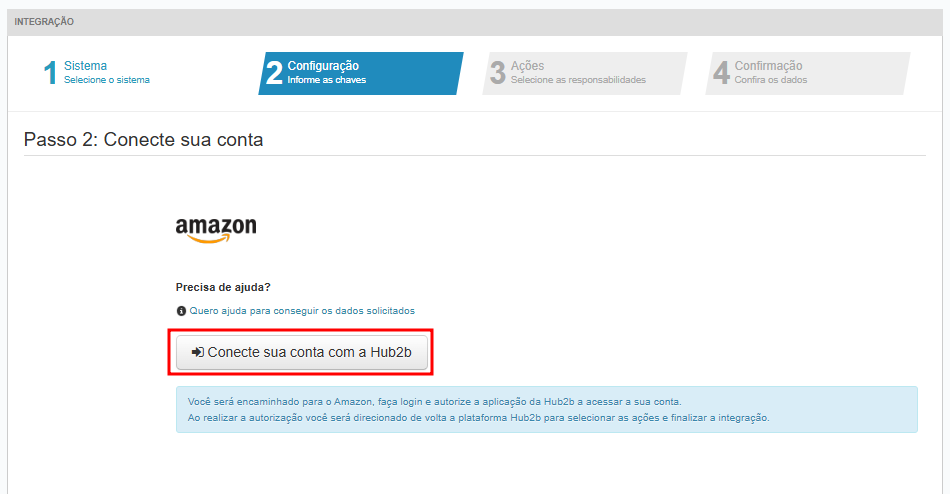Image resolution: width=950 pixels, height=494 pixels.
Task: Open the Confirmação step
Action: (x=808, y=73)
